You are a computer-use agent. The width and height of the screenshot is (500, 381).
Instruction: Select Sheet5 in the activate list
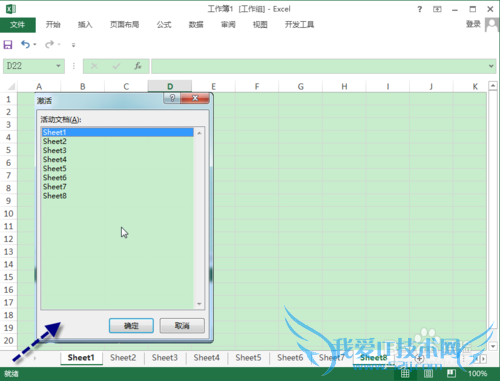[x=117, y=168]
